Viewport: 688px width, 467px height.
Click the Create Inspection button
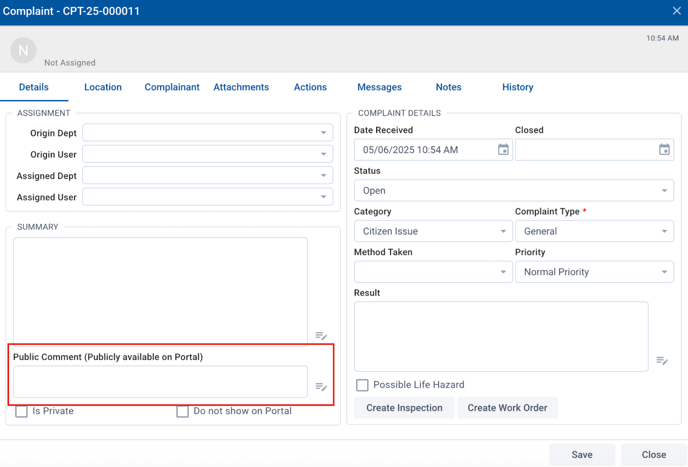tap(404, 408)
